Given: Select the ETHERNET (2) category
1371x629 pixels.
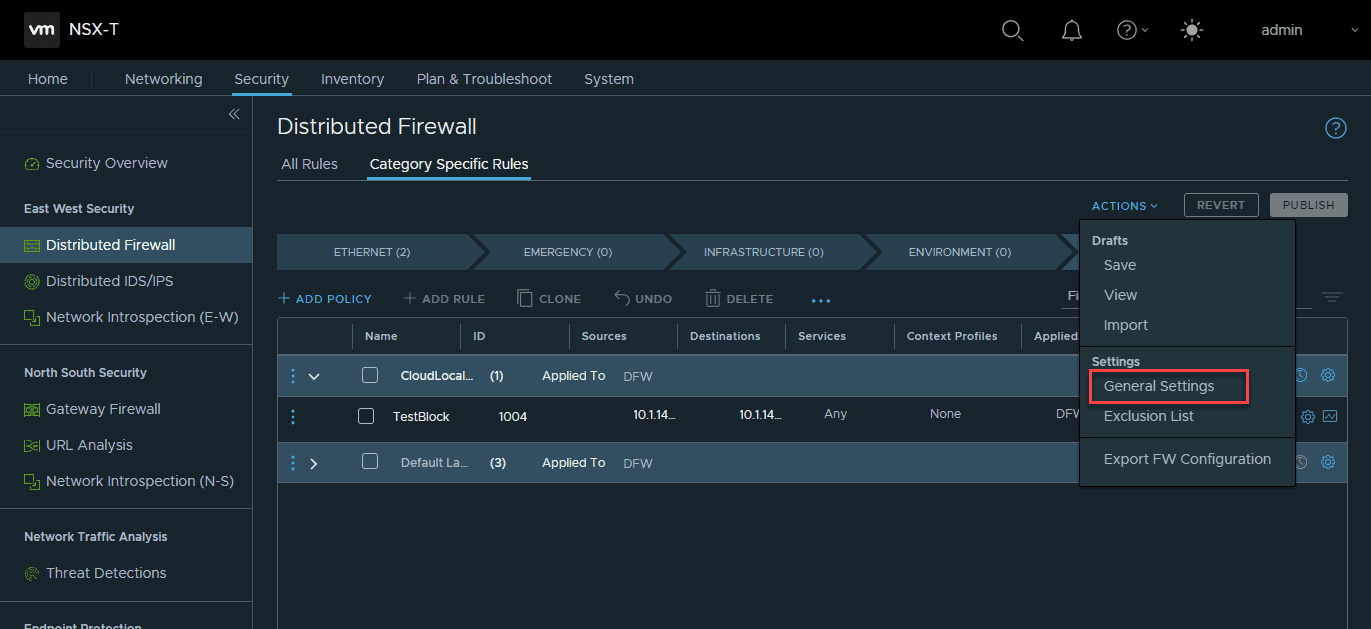Looking at the screenshot, I should 372,252.
